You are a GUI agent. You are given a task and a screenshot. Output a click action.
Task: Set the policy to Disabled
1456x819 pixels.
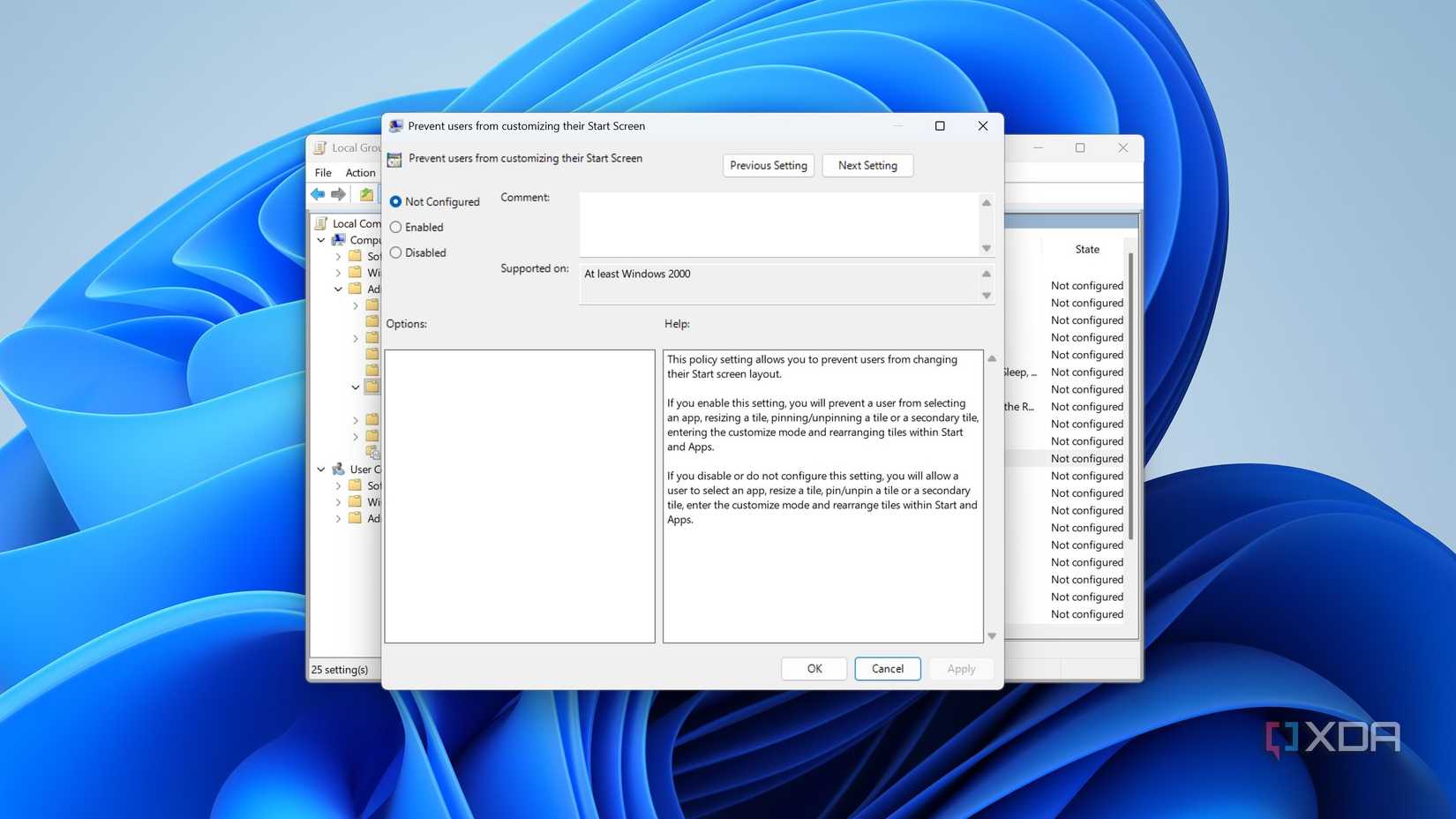[395, 253]
